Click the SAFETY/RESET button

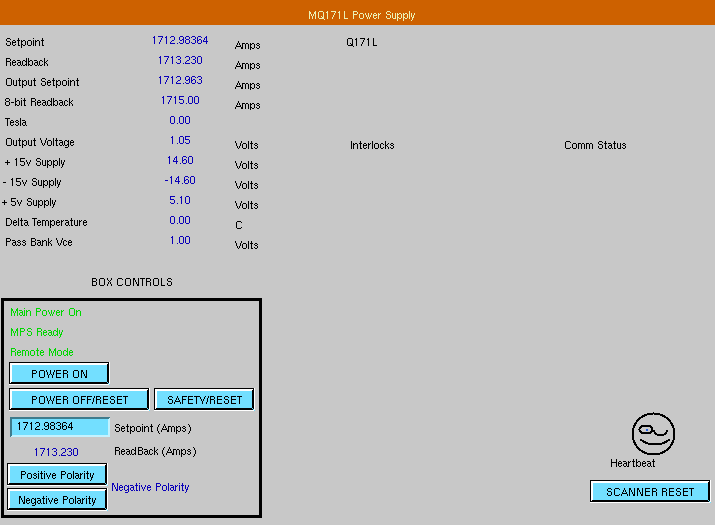[204, 400]
